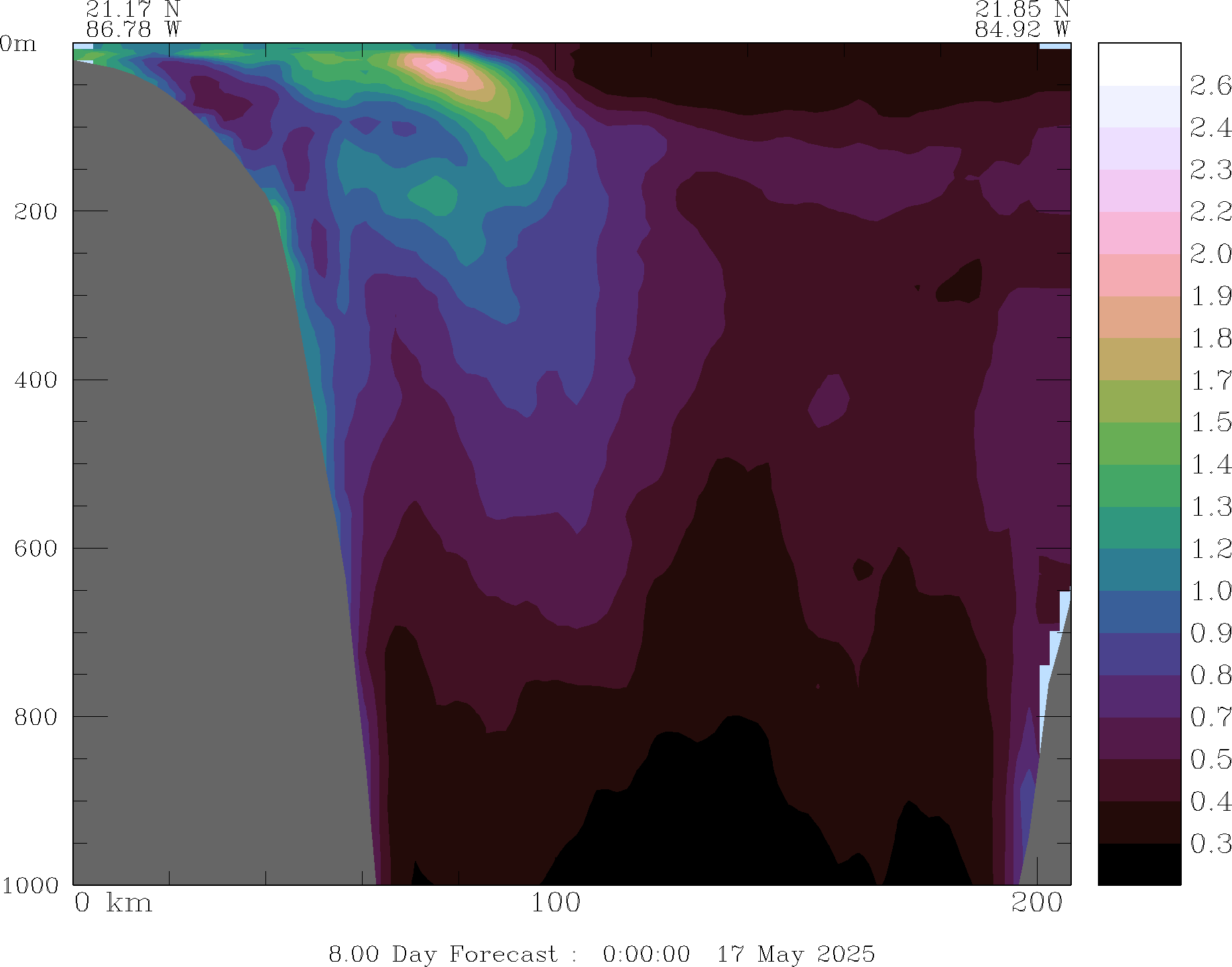Click the pink peak-value core near the surface
Viewport: 1232px width, 967px height.
(437, 66)
